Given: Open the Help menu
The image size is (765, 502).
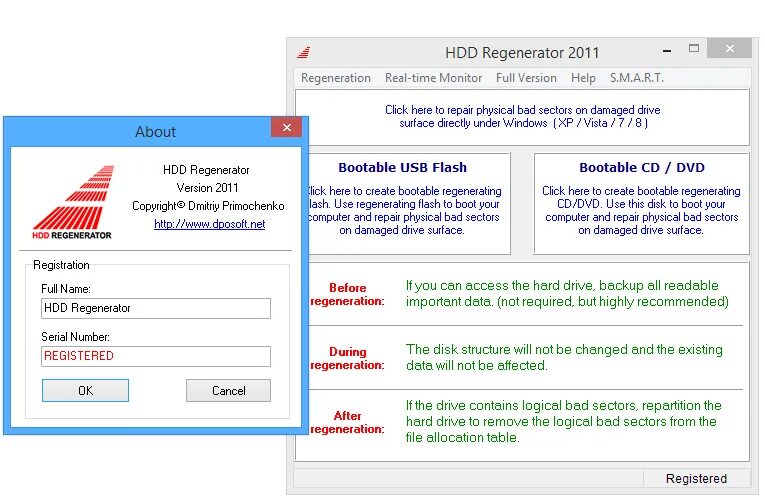Looking at the screenshot, I should click(583, 78).
